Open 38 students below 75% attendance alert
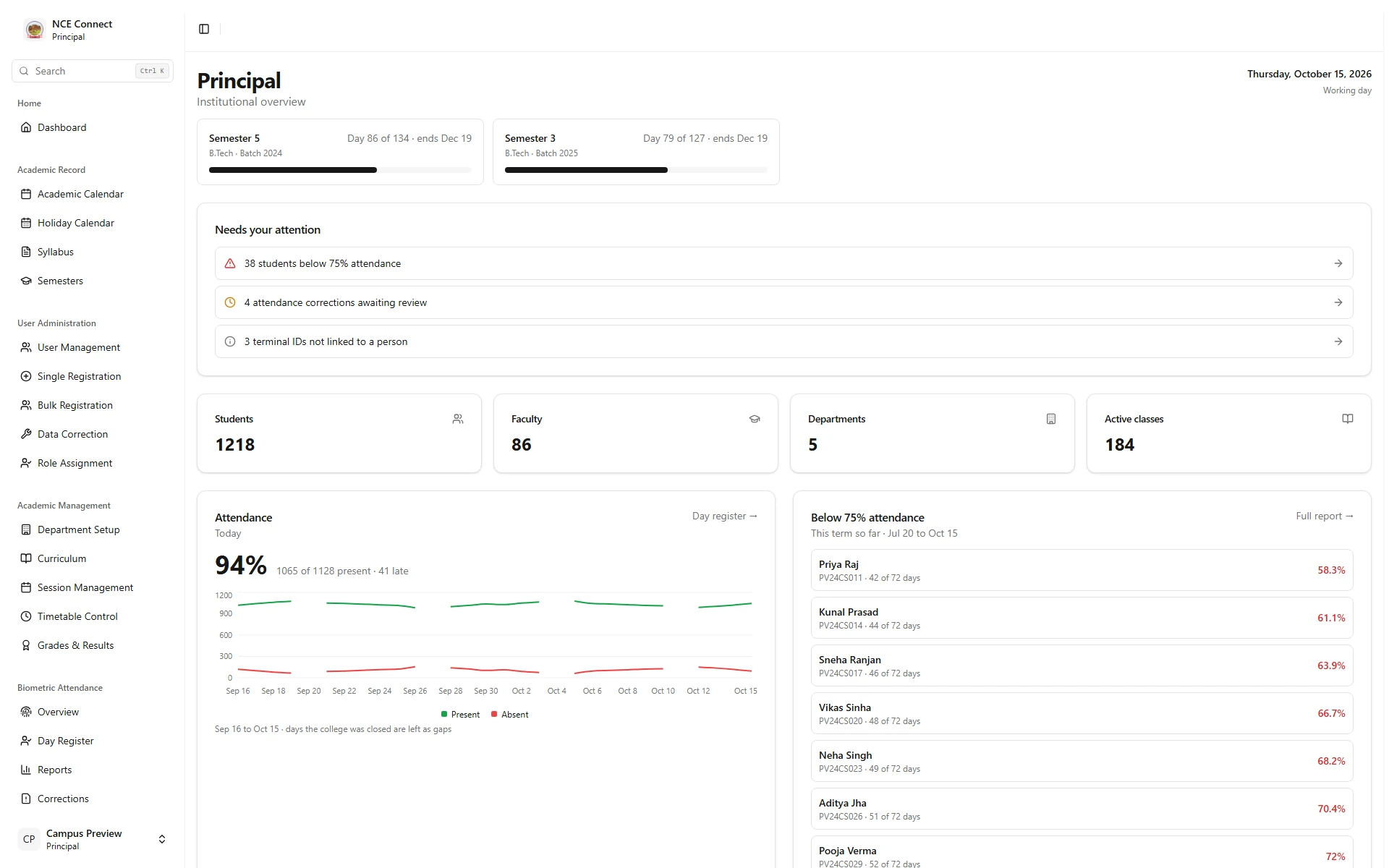1389x868 pixels. click(783, 263)
